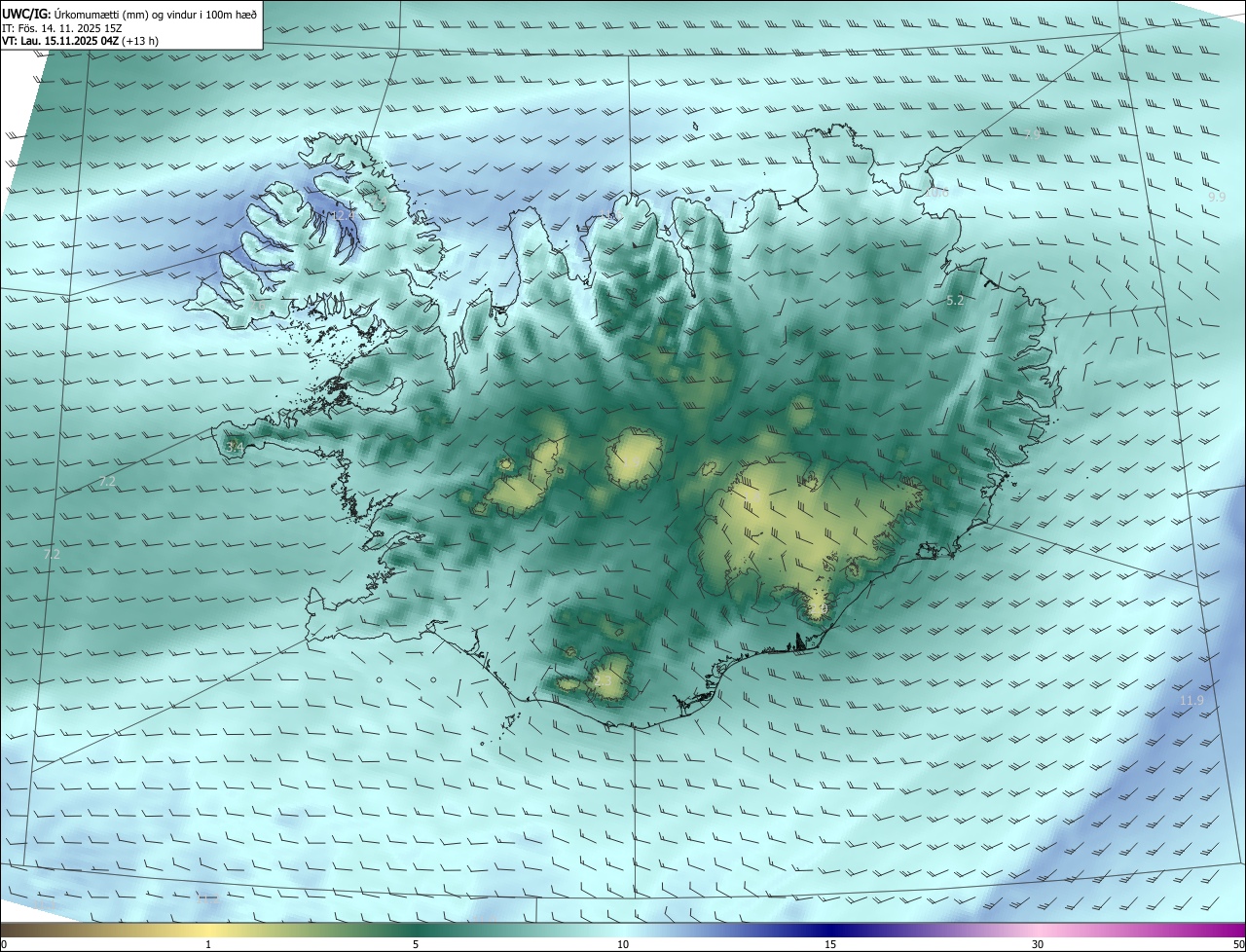Click the '10.6' value label on the northeast coast

936,193
